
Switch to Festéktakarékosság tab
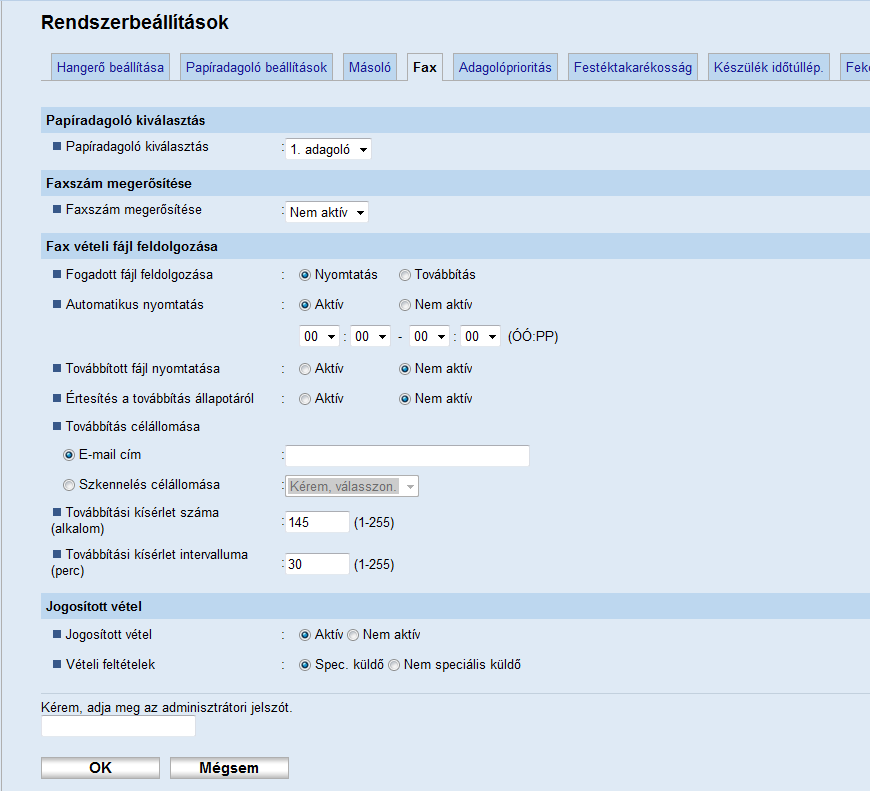pos(633,67)
